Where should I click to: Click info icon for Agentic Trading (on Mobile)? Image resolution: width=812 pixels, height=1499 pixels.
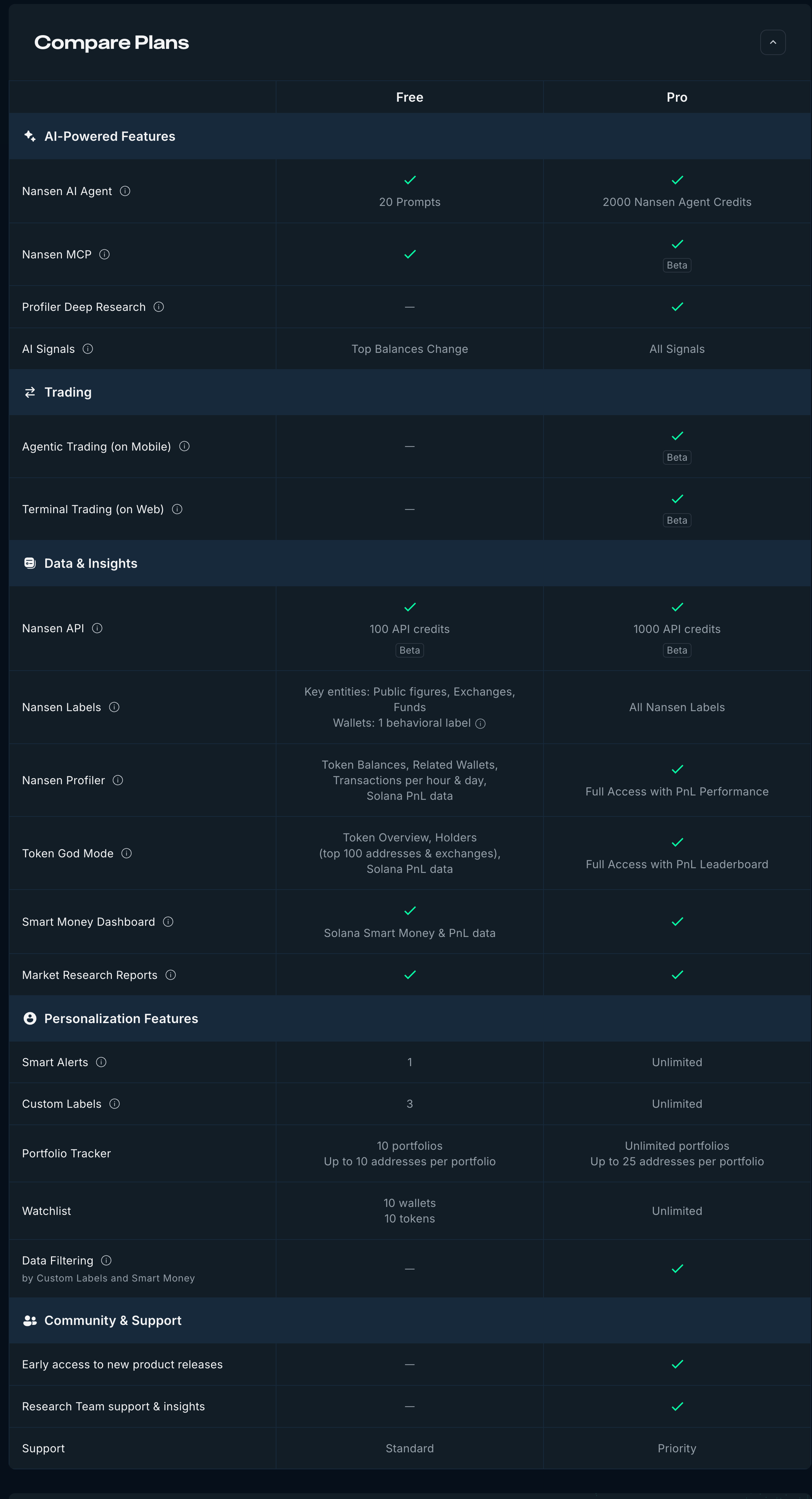point(185,446)
